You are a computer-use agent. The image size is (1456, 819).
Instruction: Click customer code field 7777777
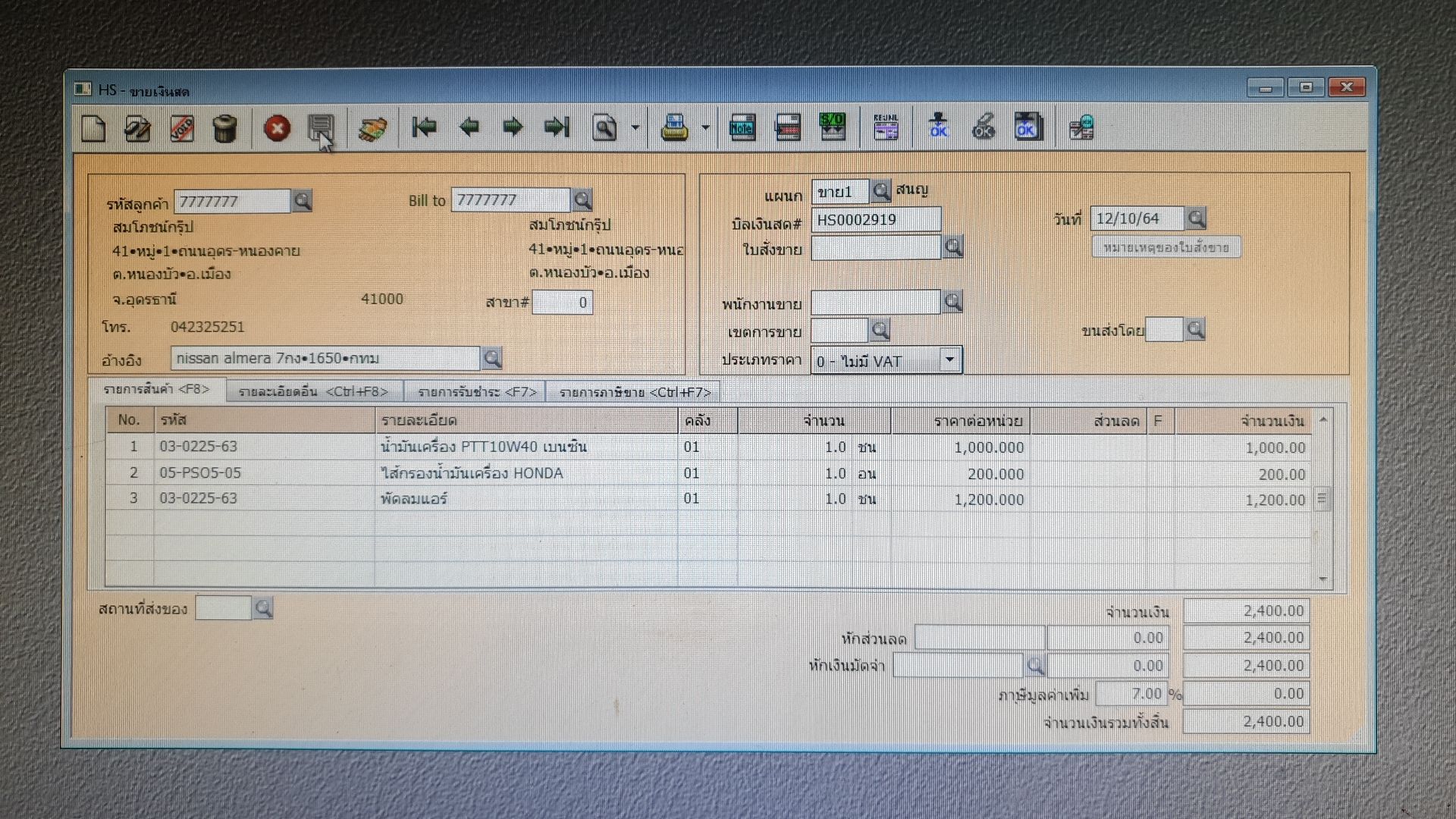[232, 201]
